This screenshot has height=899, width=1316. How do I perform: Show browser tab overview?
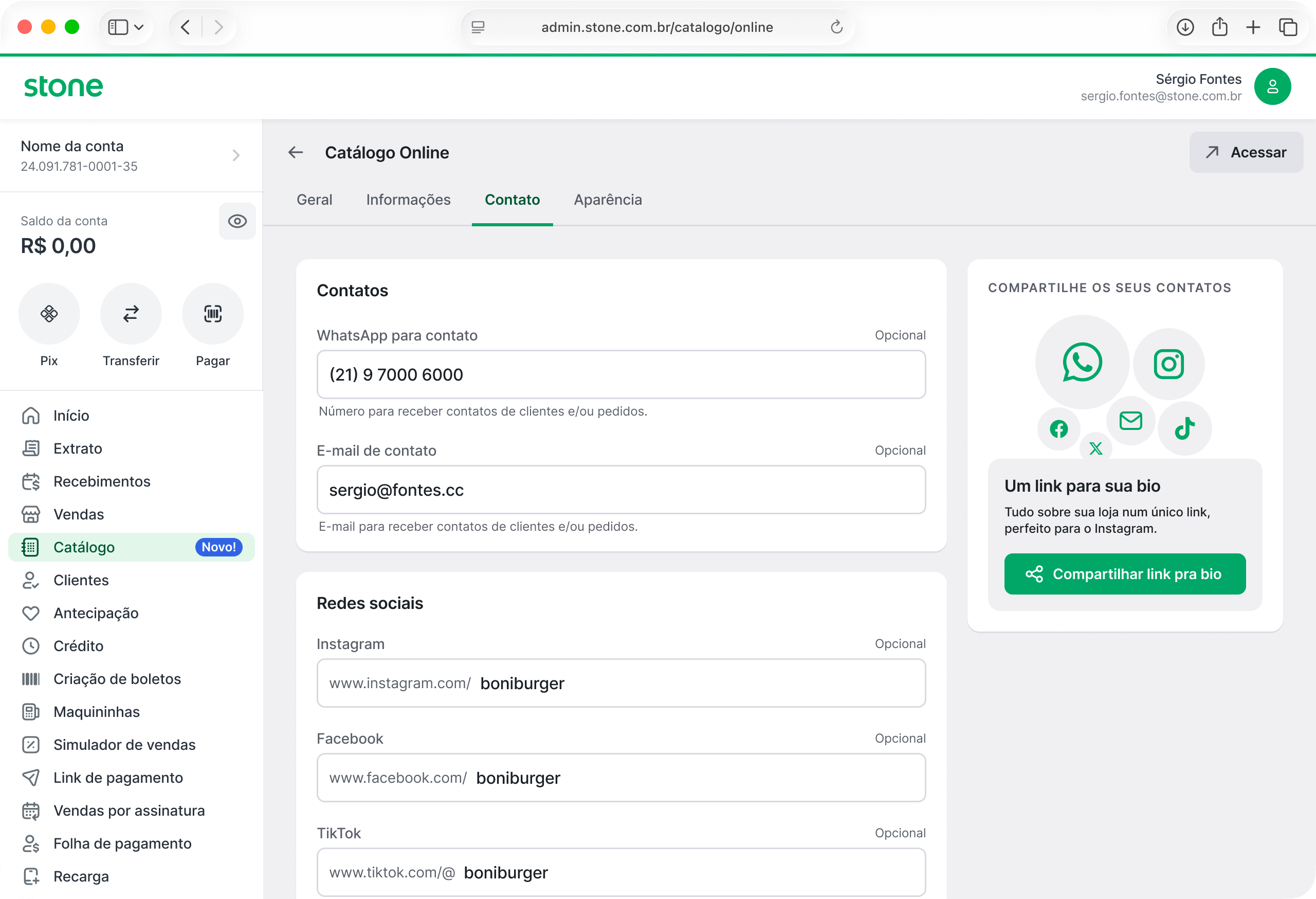[1288, 27]
